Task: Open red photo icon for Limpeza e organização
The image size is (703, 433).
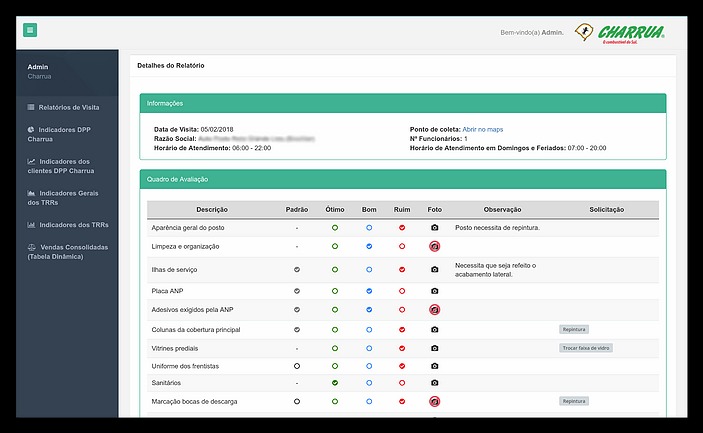Action: 434,246
